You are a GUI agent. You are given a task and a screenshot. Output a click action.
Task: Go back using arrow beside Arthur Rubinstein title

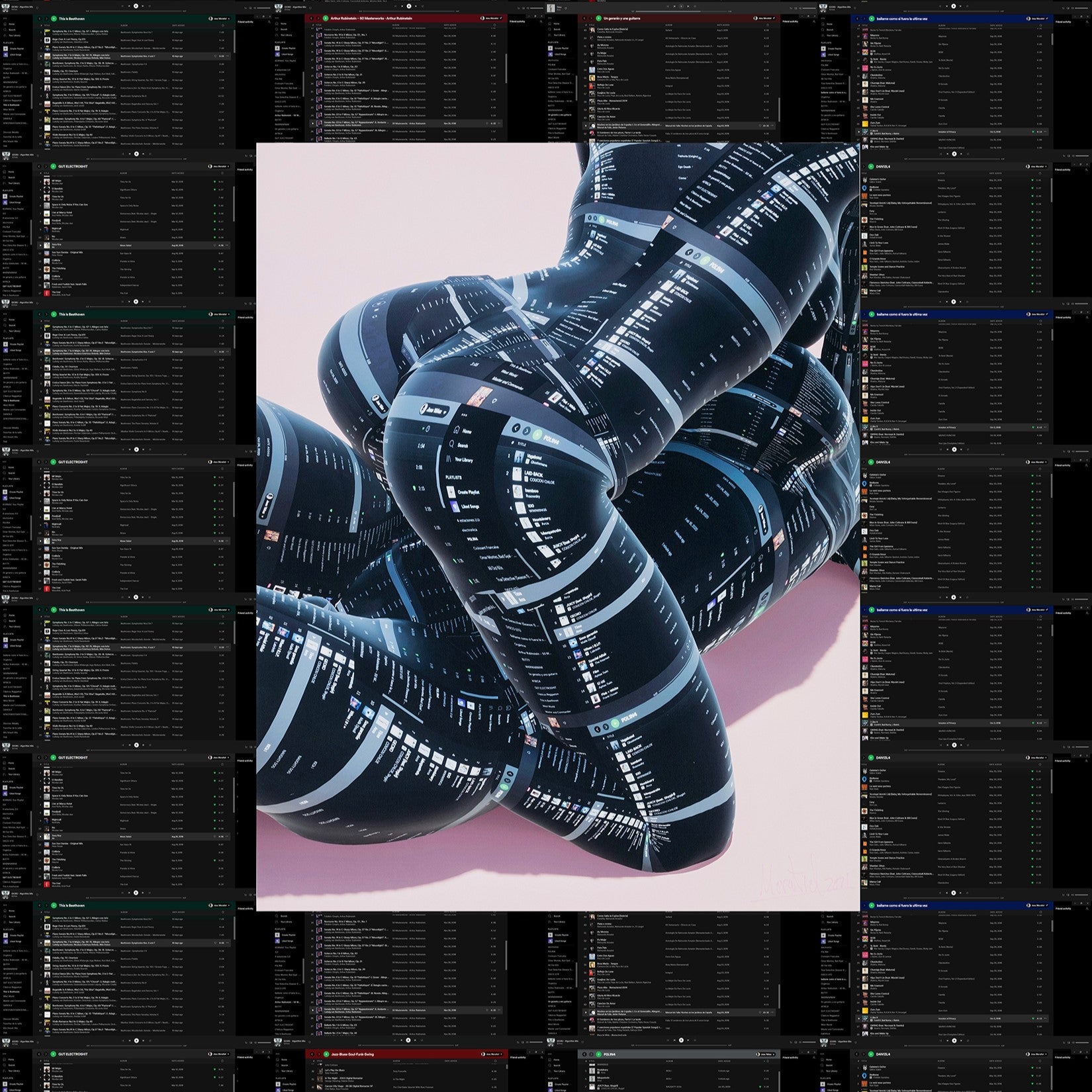click(311, 19)
